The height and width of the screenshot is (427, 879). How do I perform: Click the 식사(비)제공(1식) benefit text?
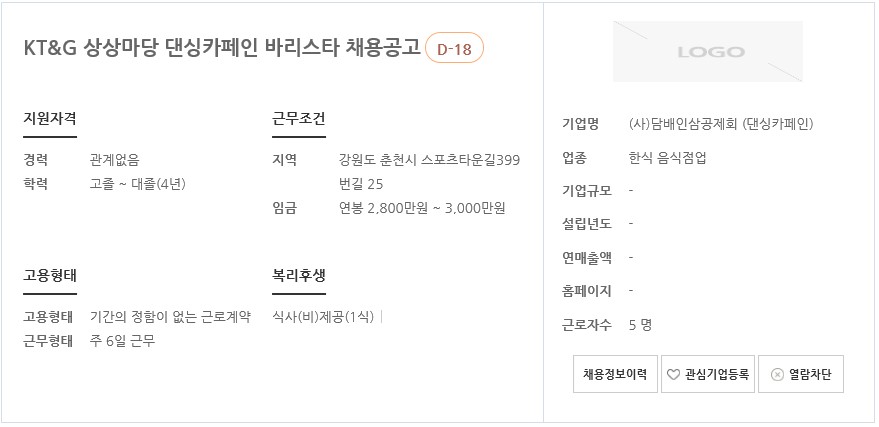[323, 317]
